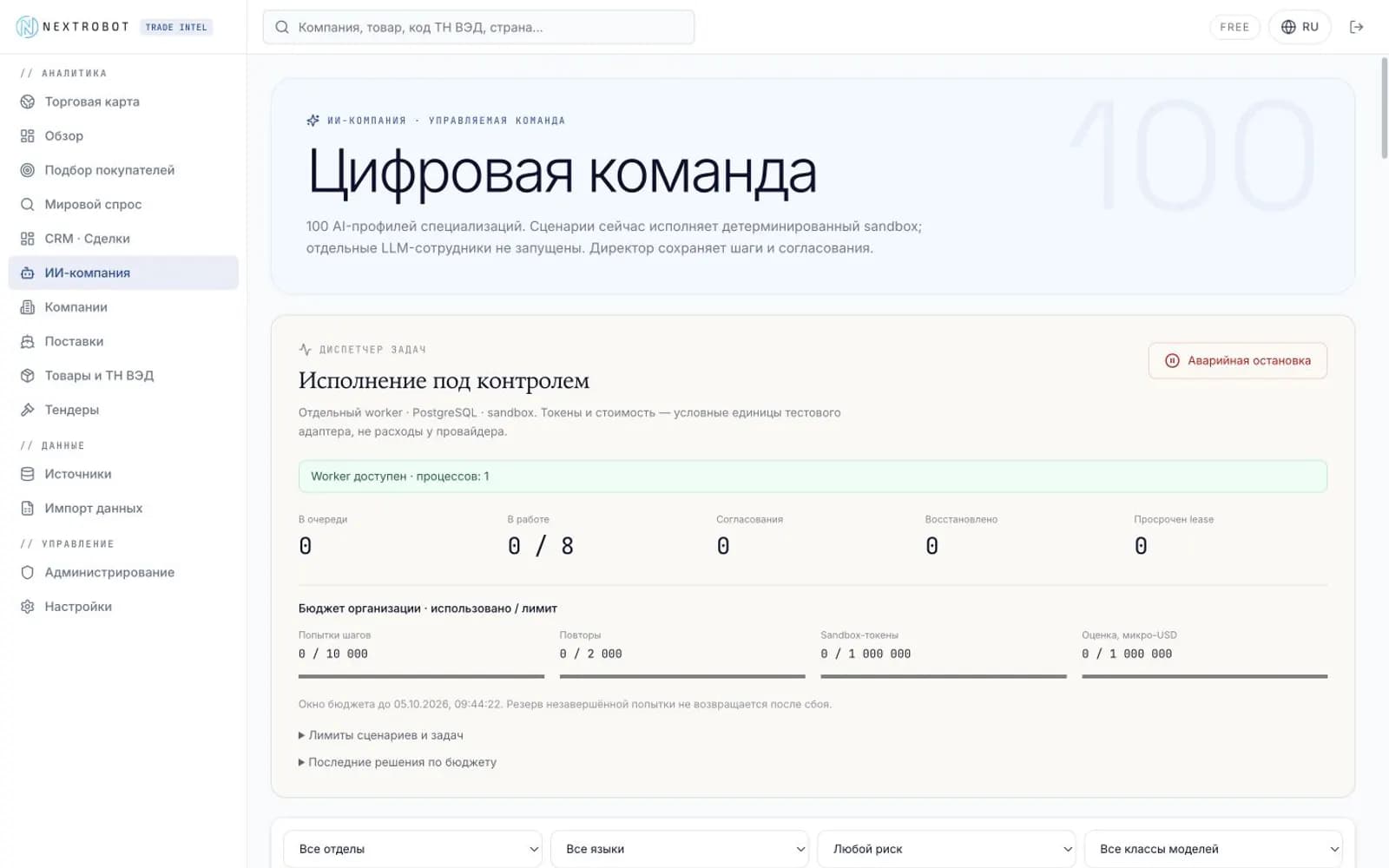Open the Все классы моделей dropdown
The height and width of the screenshot is (868, 1389).
click(x=1214, y=849)
